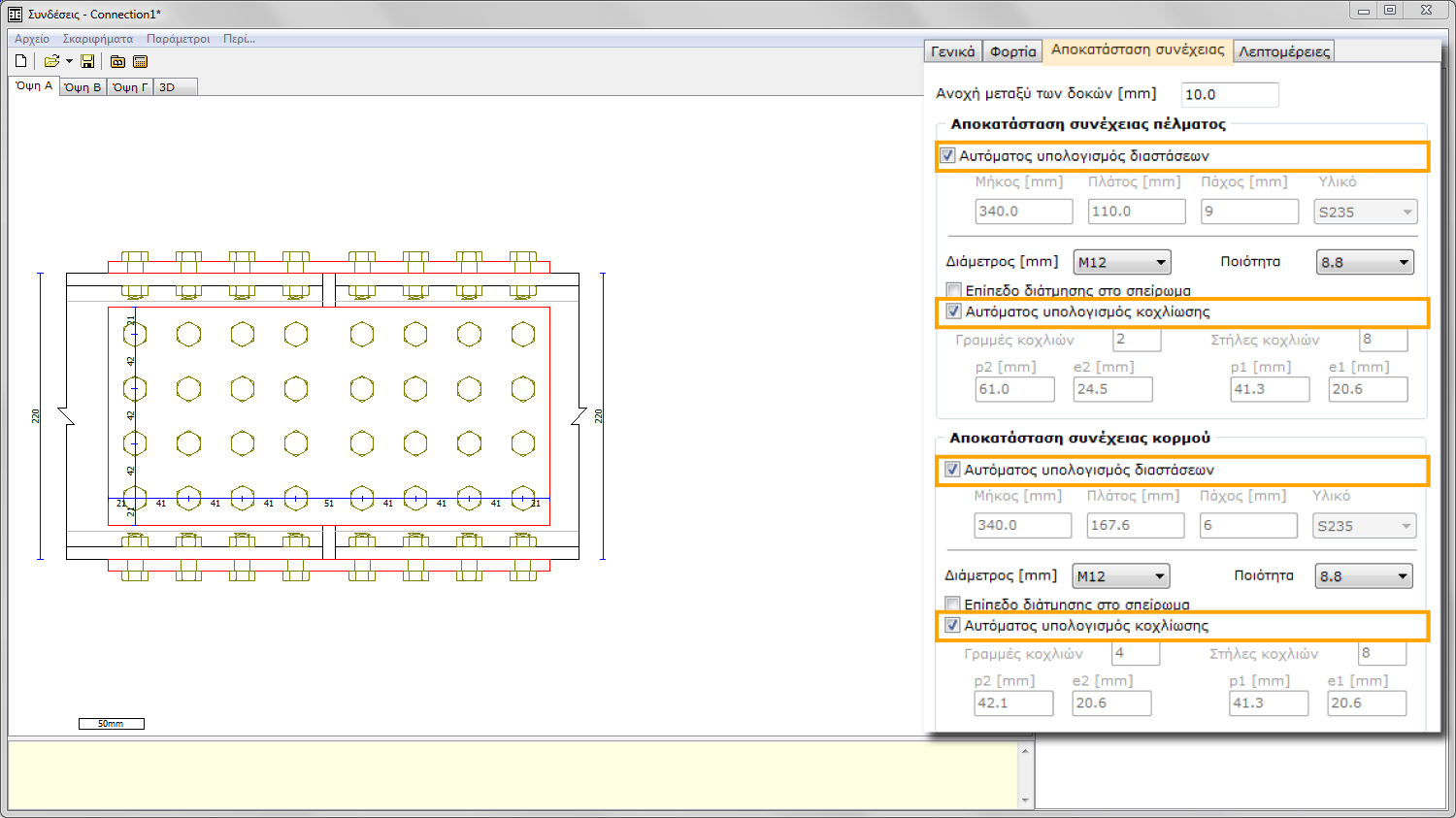The image size is (1456, 818).
Task: Click the new document icon
Action: (20, 61)
